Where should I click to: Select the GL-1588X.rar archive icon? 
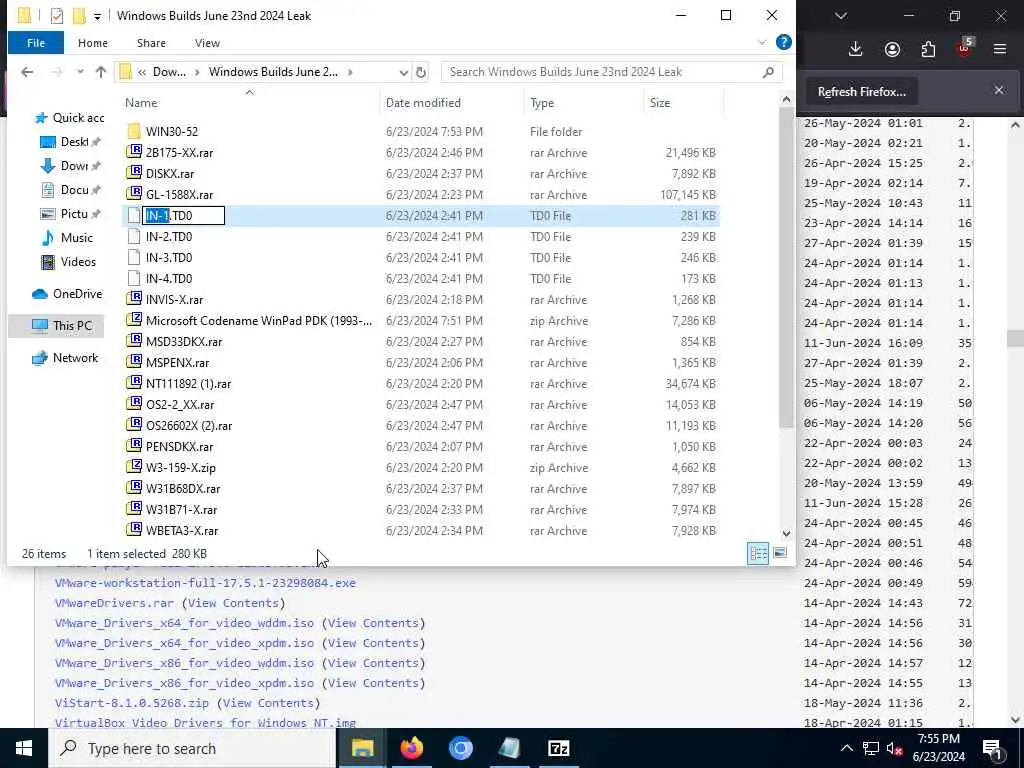tap(134, 194)
